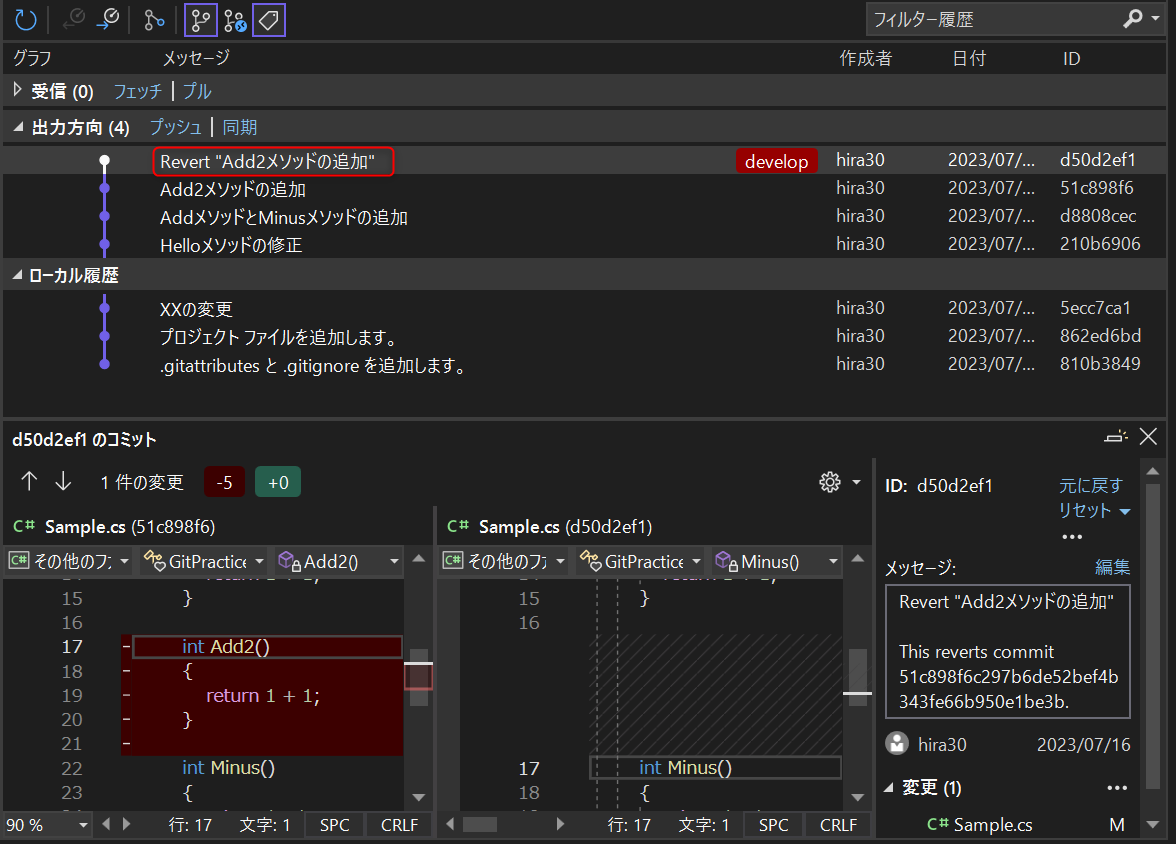This screenshot has width=1176, height=844.
Task: Click the 編集 message link
Action: (1112, 567)
